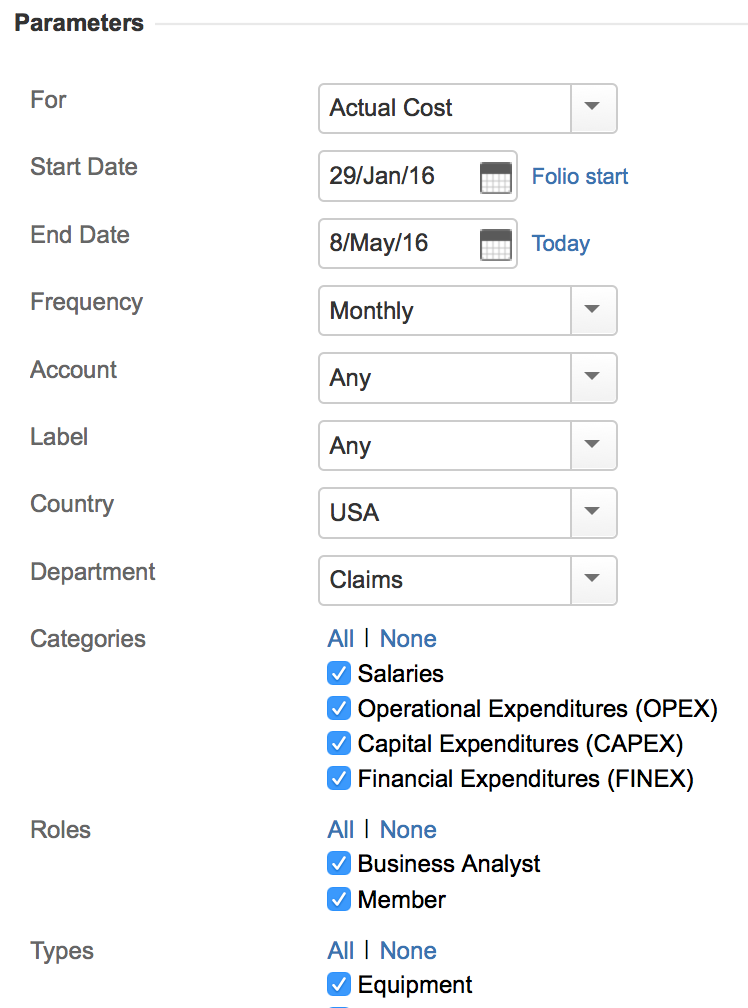Image resolution: width=748 pixels, height=1008 pixels.
Task: Expand the For Actual Cost dropdown
Action: [x=592, y=108]
